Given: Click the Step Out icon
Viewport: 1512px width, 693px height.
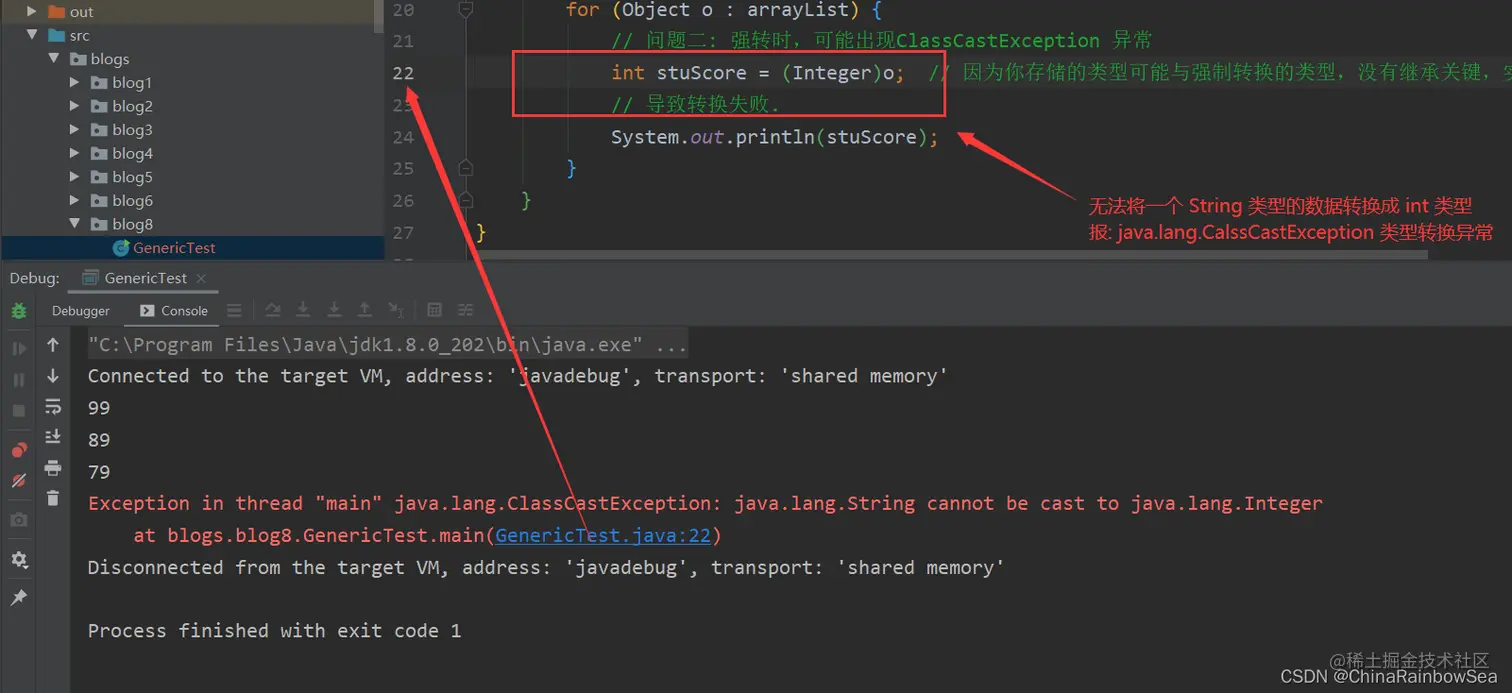Looking at the screenshot, I should pyautogui.click(x=365, y=310).
